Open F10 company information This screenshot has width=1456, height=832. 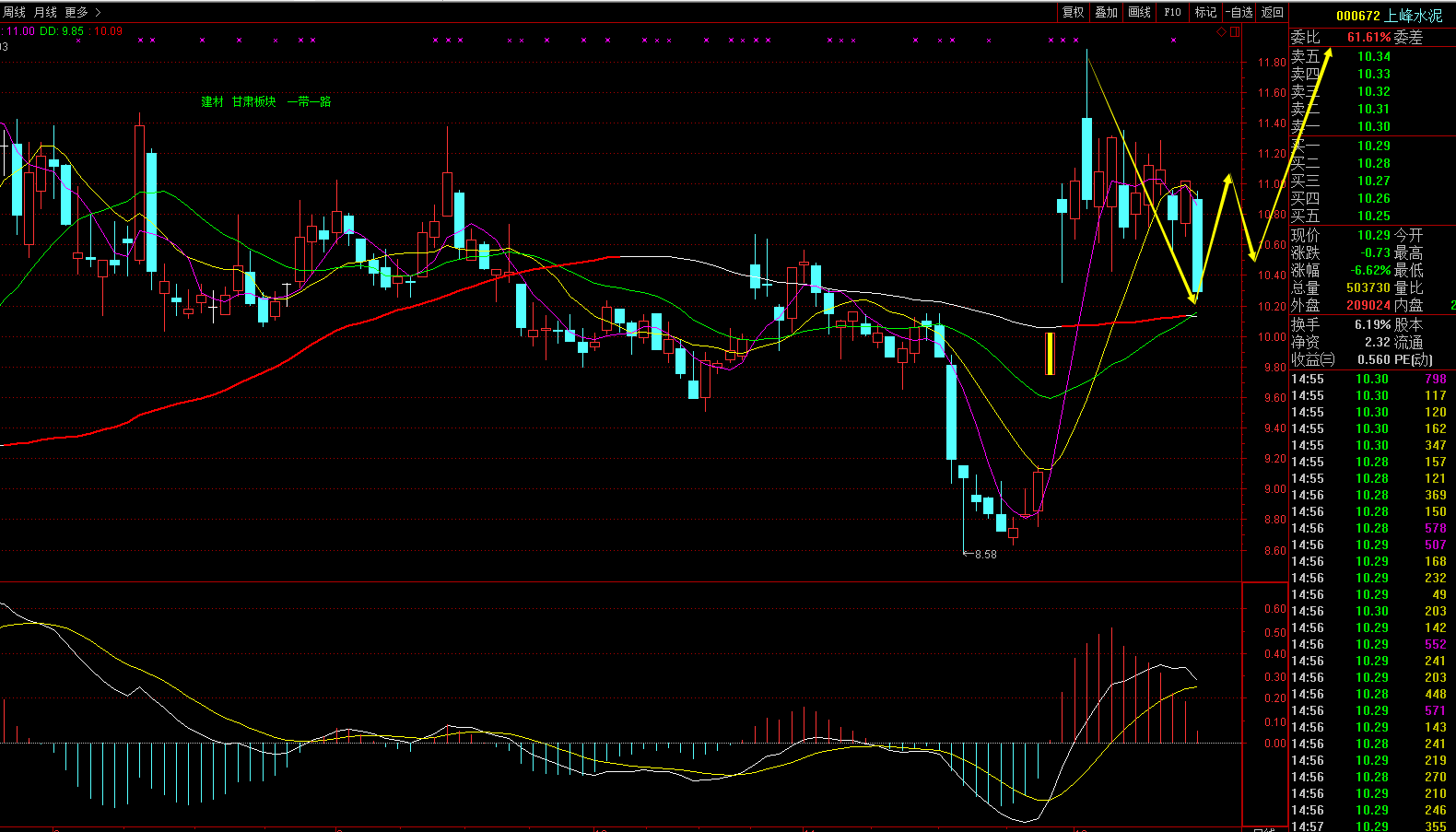[x=1172, y=12]
